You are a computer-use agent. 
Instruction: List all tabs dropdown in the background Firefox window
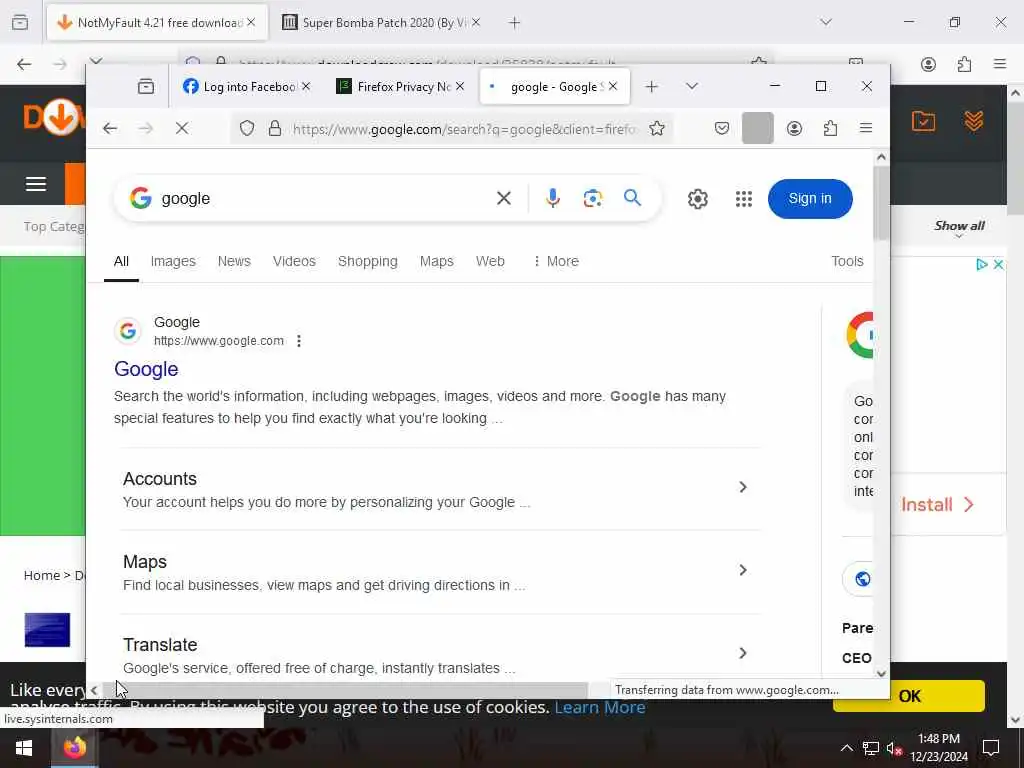(826, 22)
